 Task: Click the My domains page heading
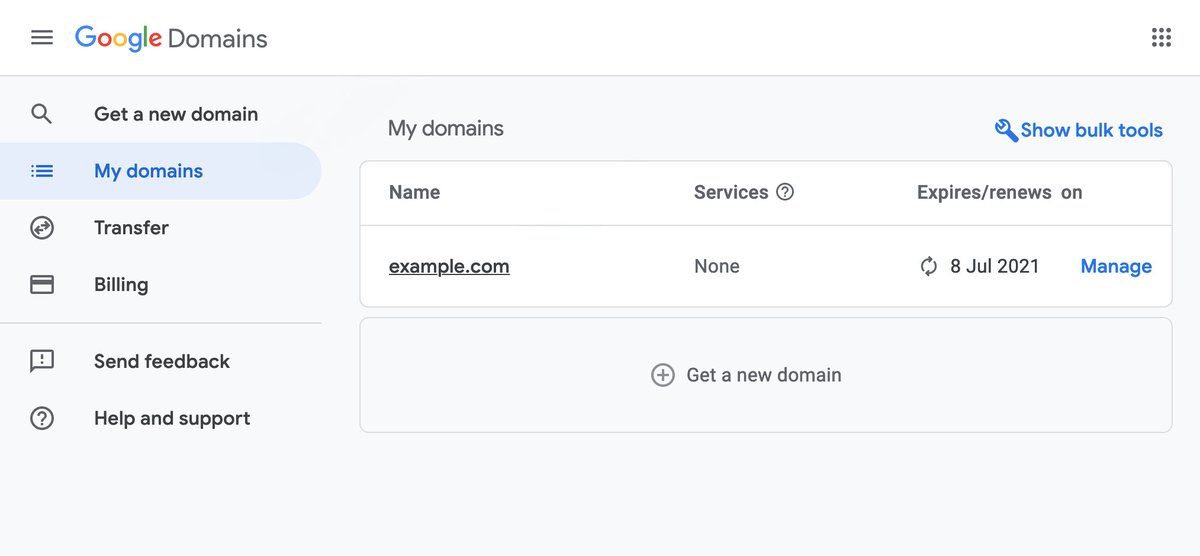click(446, 129)
